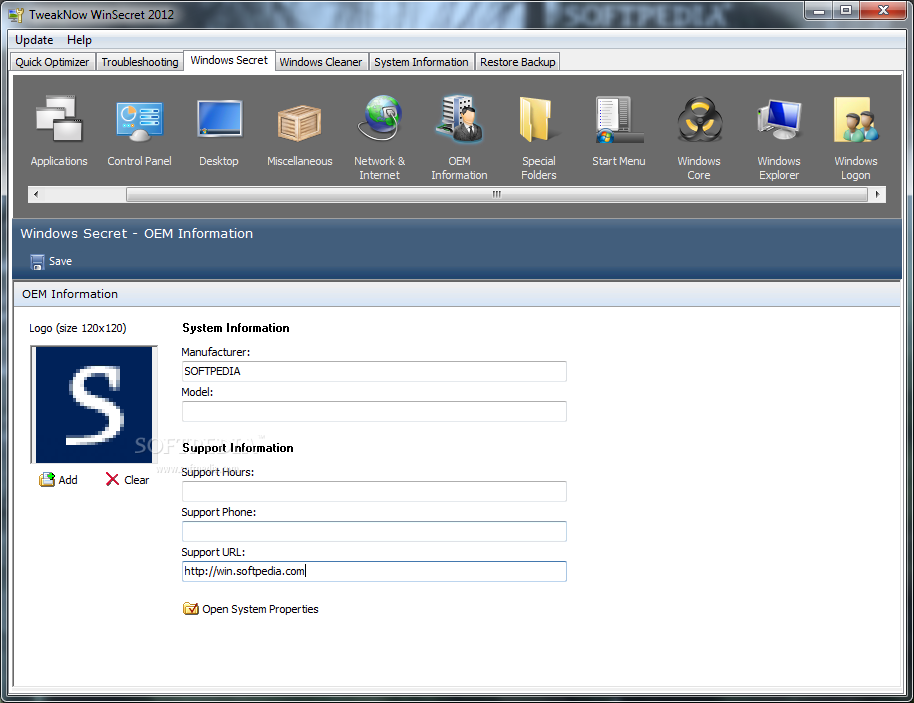
Task: Switch to the Windows Cleaner tab
Action: tap(321, 62)
